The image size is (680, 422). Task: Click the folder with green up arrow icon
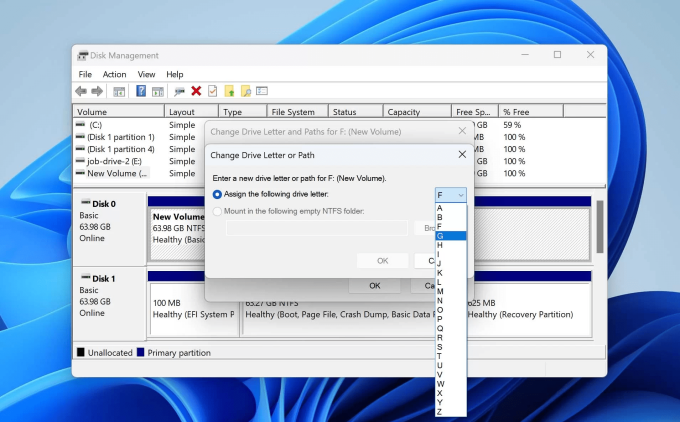[x=229, y=91]
